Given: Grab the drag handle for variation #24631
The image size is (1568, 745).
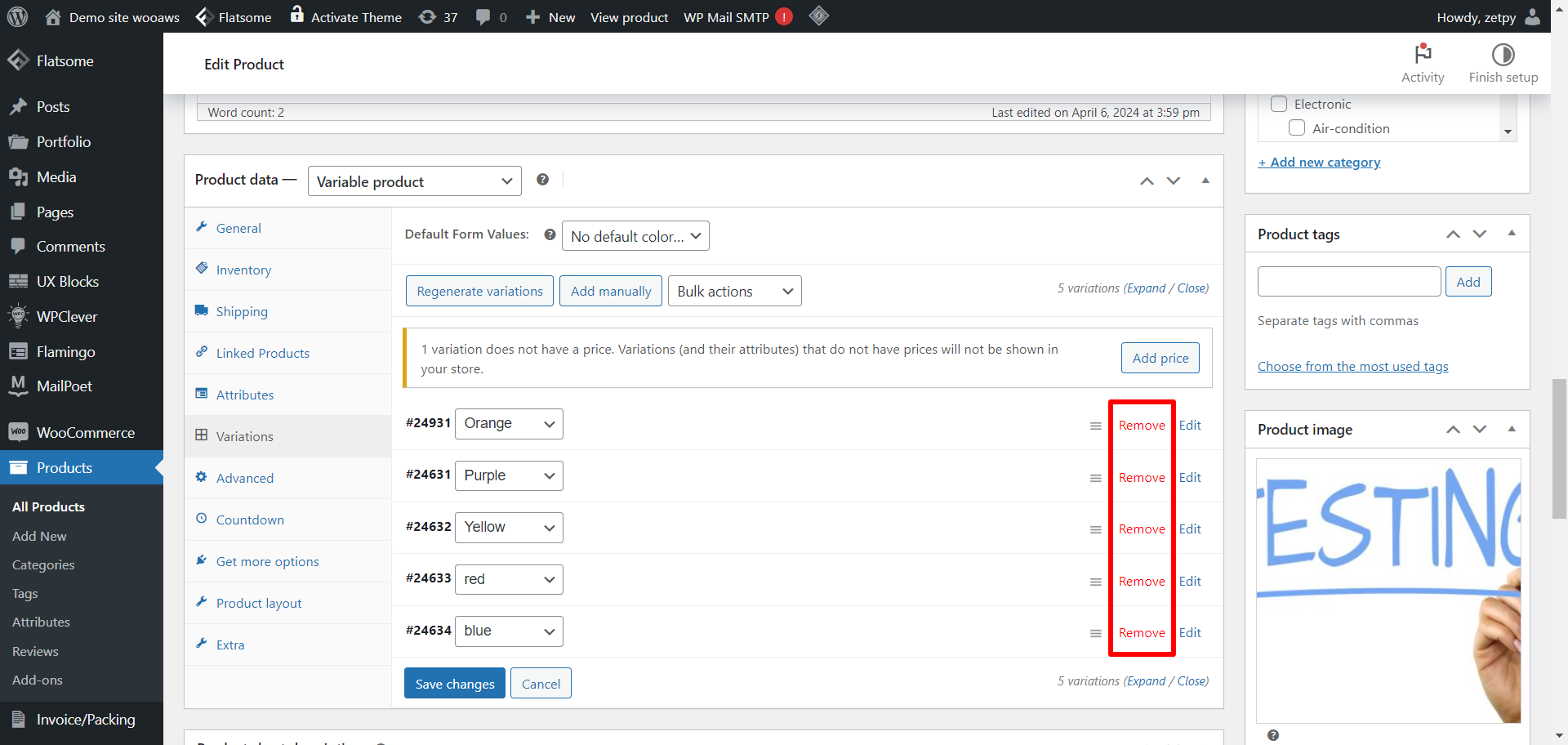Looking at the screenshot, I should (x=1096, y=478).
